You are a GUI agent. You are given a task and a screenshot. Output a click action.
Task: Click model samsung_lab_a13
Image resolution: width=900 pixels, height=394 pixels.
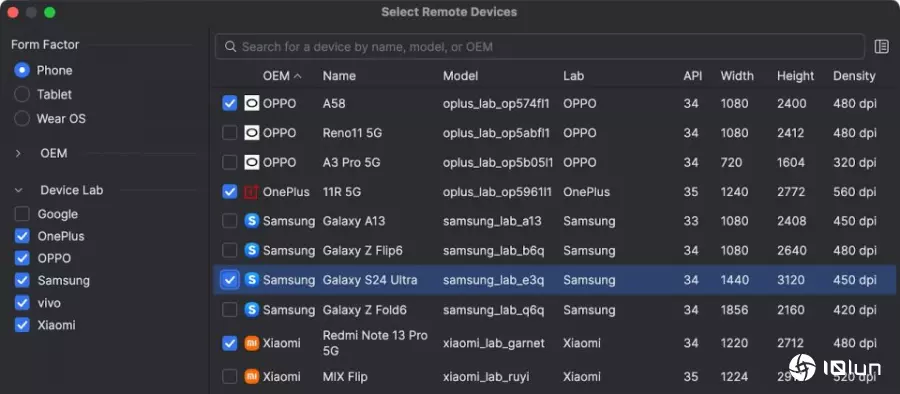pos(492,222)
